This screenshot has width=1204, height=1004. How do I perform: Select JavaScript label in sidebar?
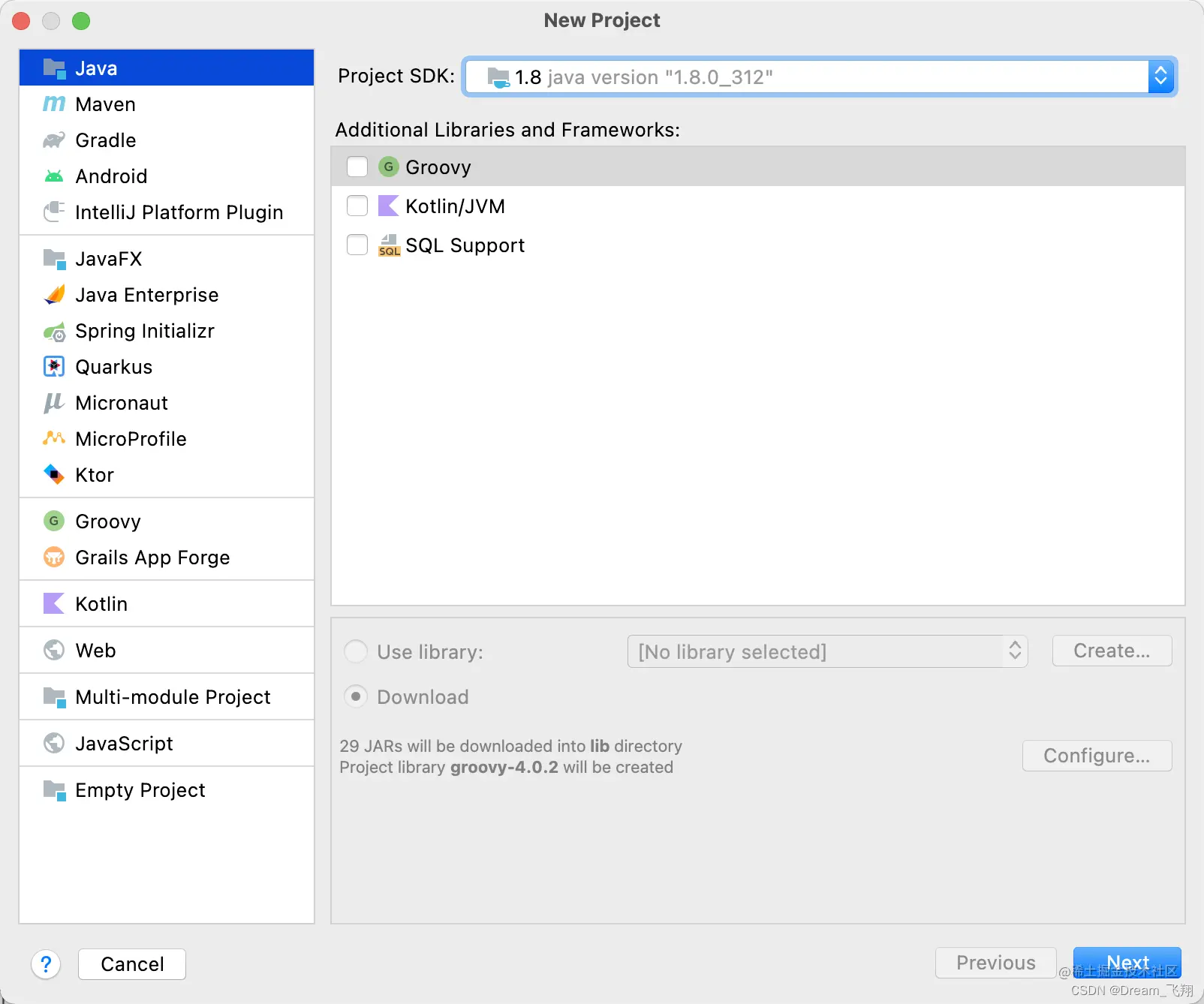pyautogui.click(x=124, y=744)
